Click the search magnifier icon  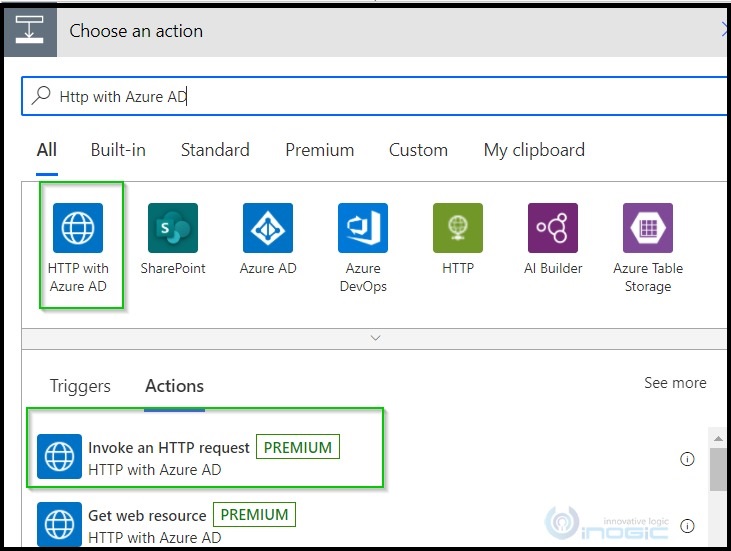point(41,96)
